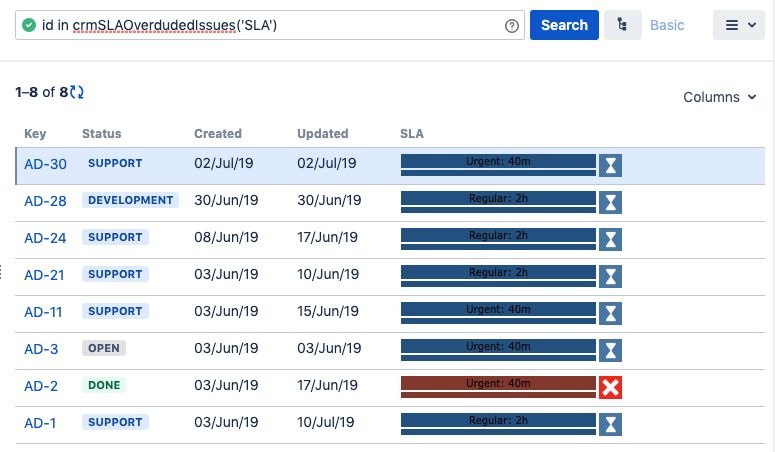Click the refresh results icon
Image resolution: width=775 pixels, height=452 pixels.
coord(78,92)
